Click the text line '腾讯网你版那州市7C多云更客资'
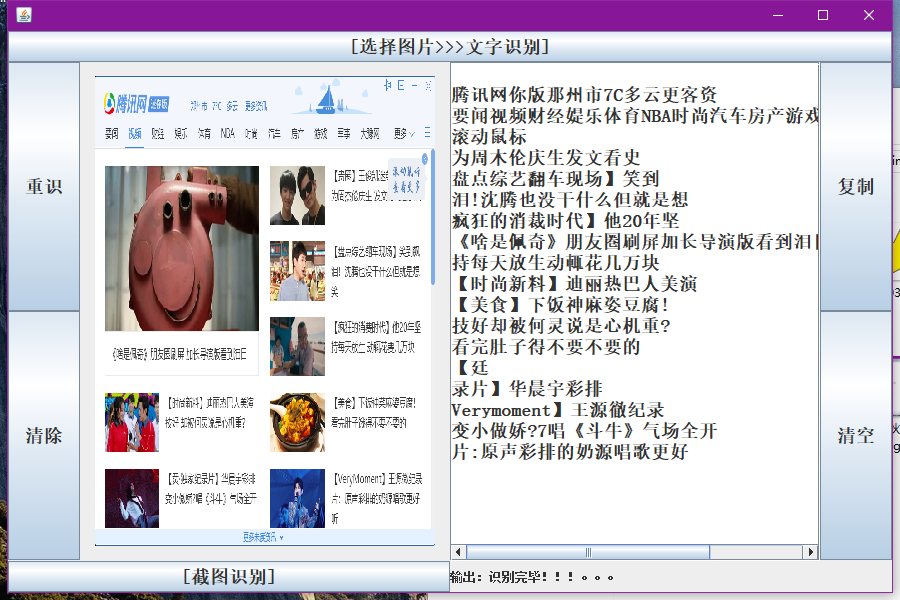Screen dimensions: 900x600 pos(584,94)
